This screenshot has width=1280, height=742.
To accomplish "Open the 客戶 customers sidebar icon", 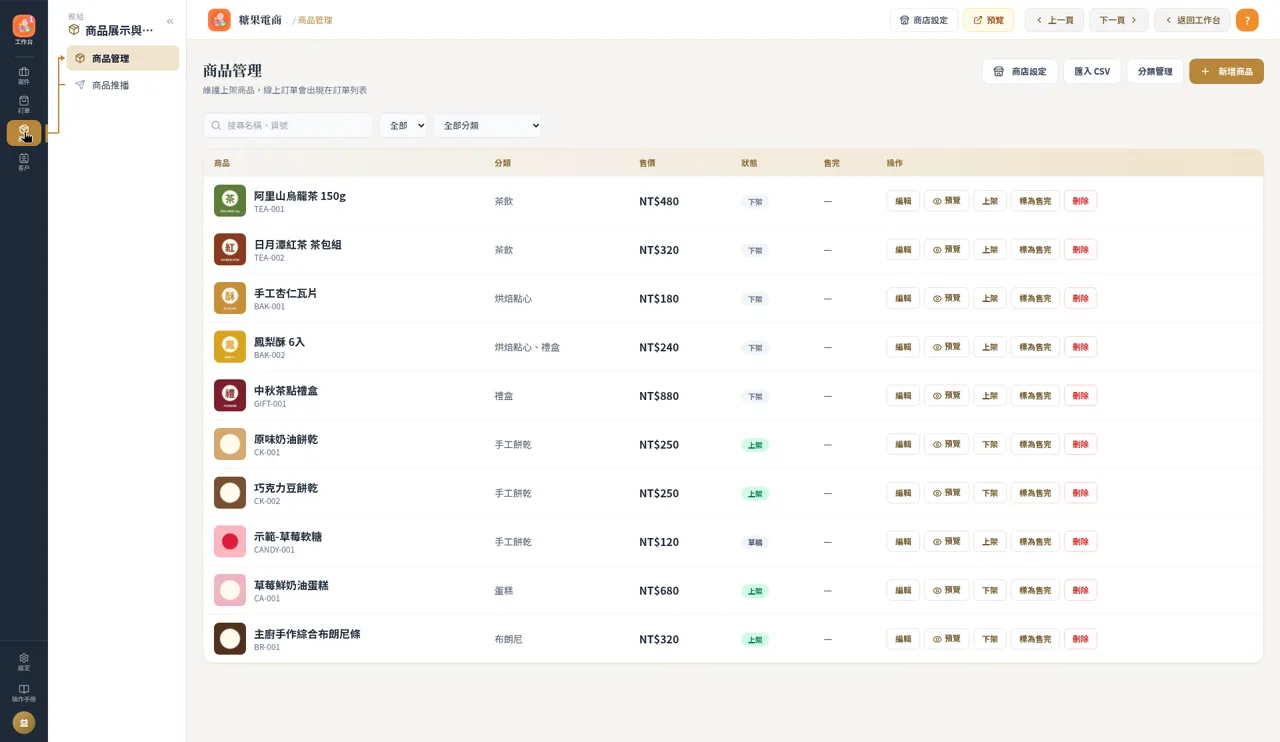I will coord(24,162).
